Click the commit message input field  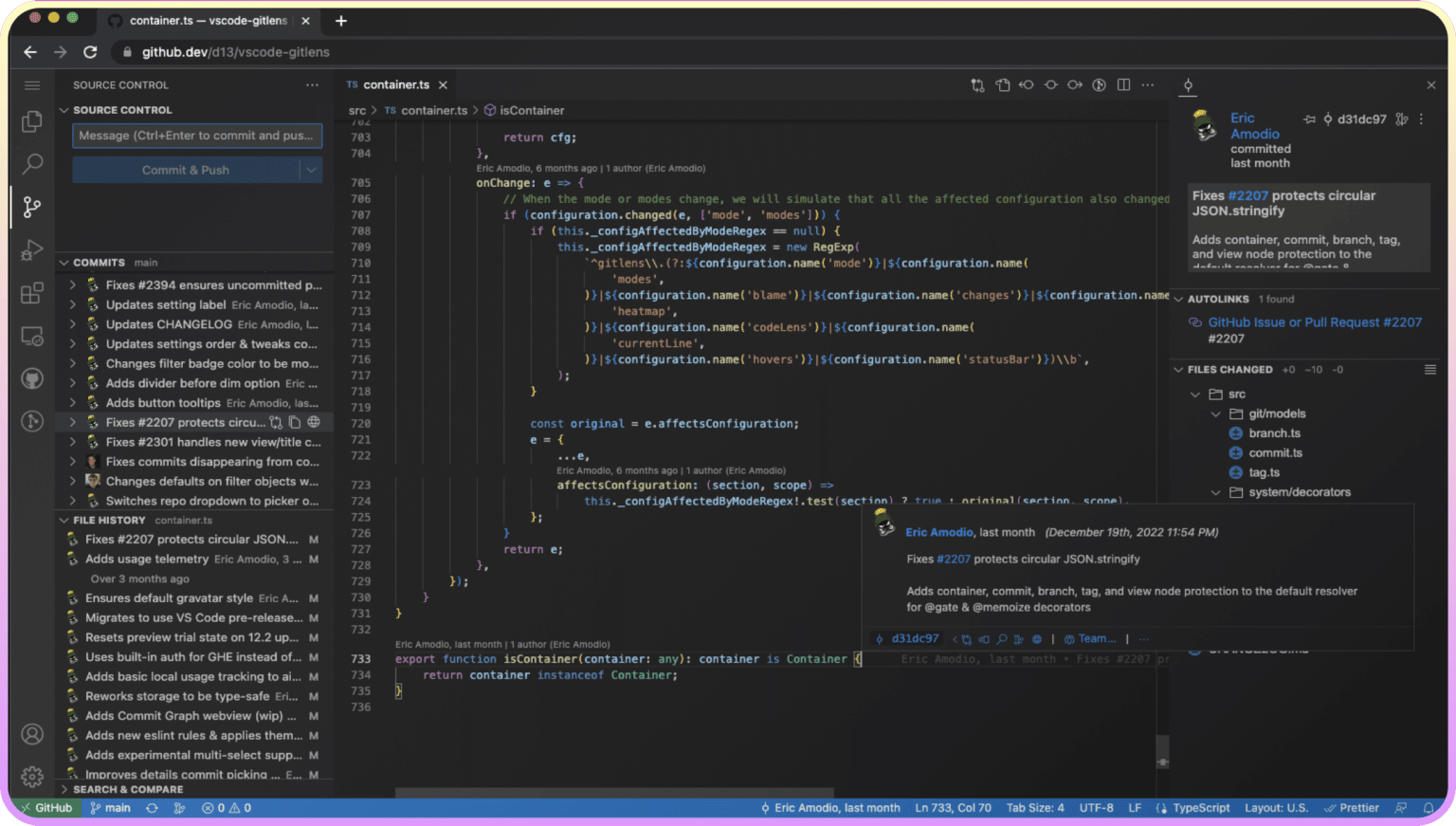[197, 136]
